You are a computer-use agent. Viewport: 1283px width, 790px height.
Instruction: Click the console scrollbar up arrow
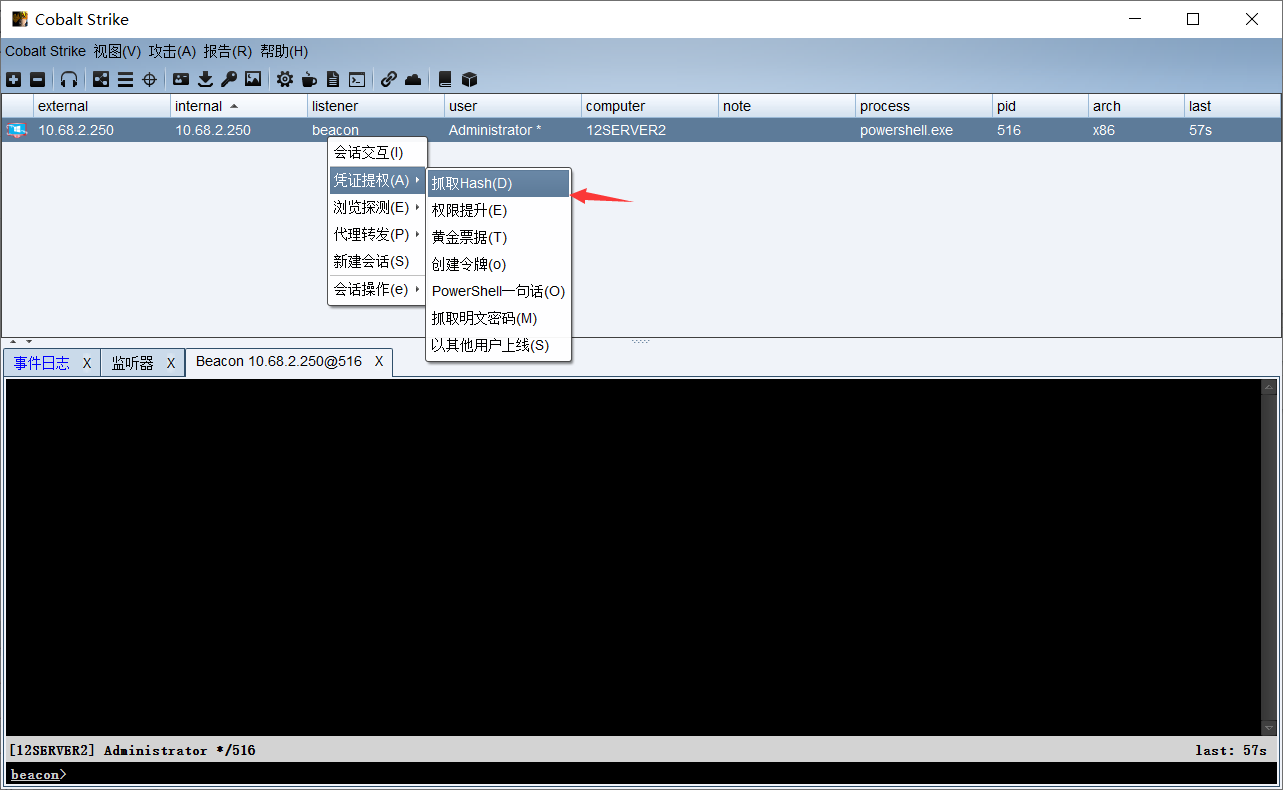point(1269,387)
